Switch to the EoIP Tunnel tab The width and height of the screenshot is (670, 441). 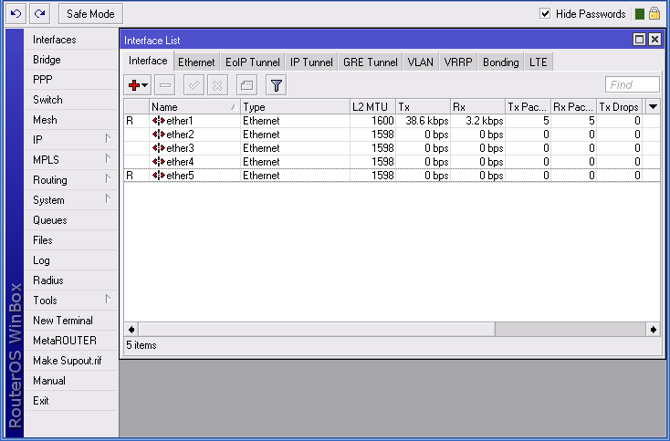(x=253, y=62)
